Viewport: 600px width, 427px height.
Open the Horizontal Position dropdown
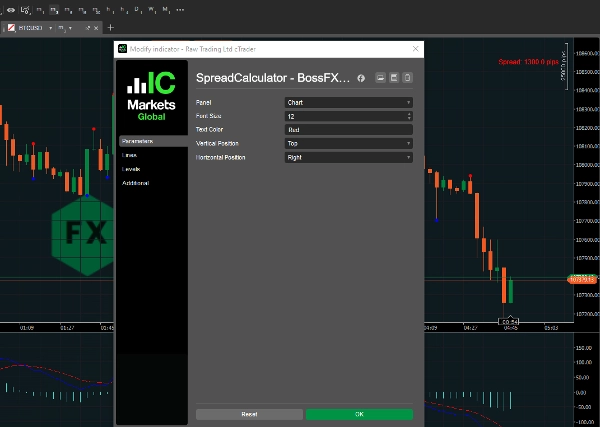coord(349,157)
